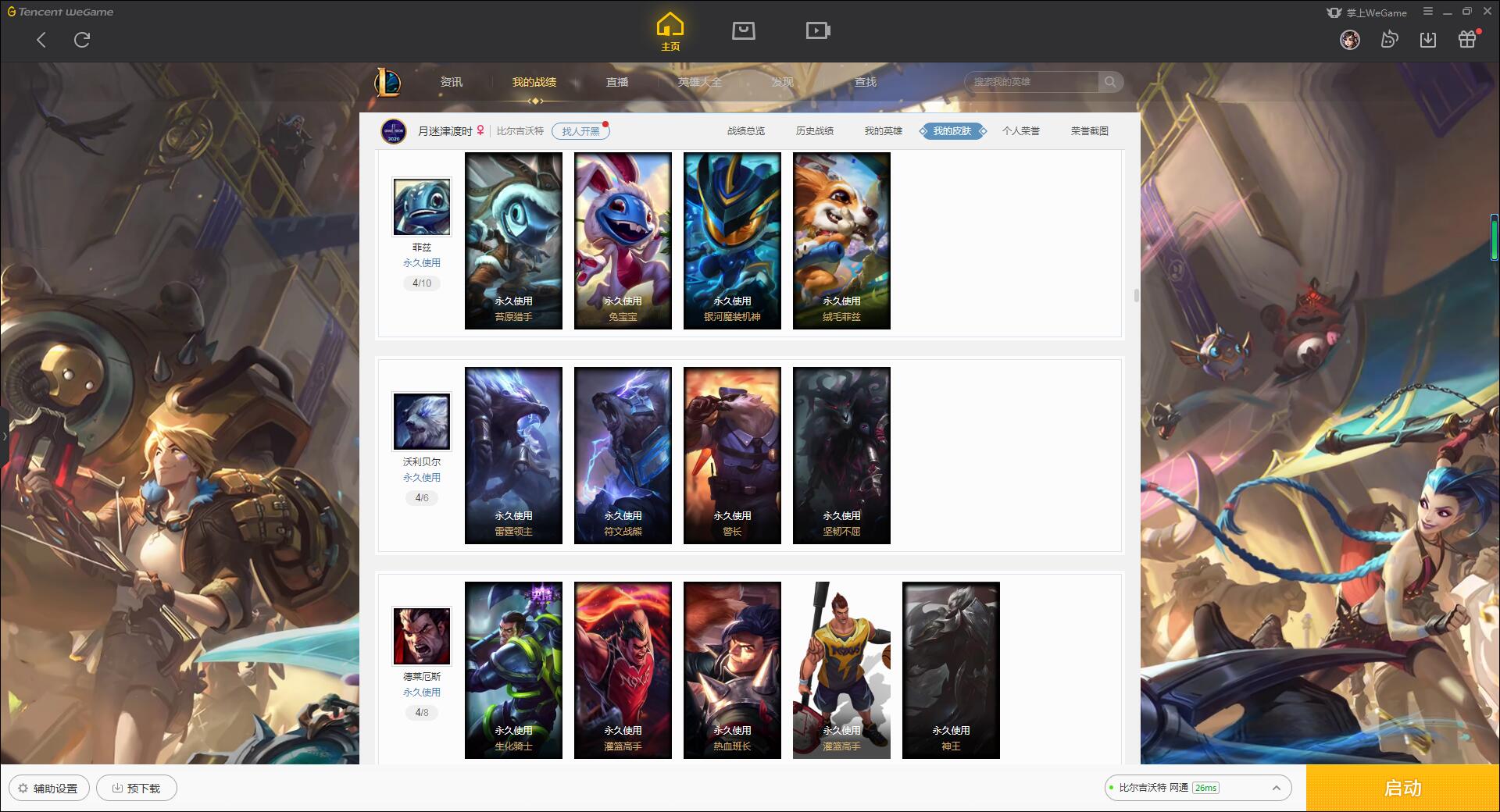Click the 德莱厄斯 champion portrait
Viewport: 1500px width, 812px height.
pos(422,636)
